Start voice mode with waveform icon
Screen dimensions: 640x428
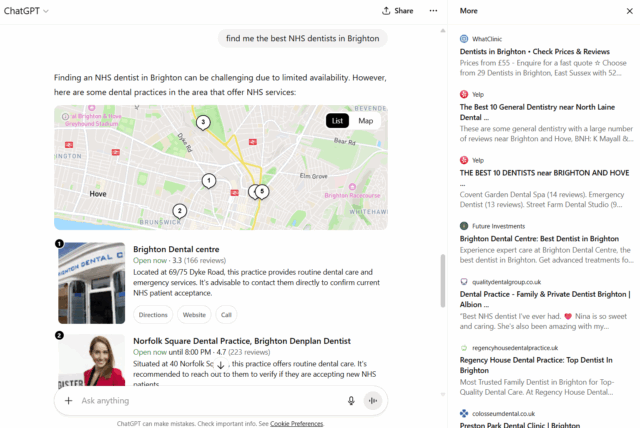373,400
